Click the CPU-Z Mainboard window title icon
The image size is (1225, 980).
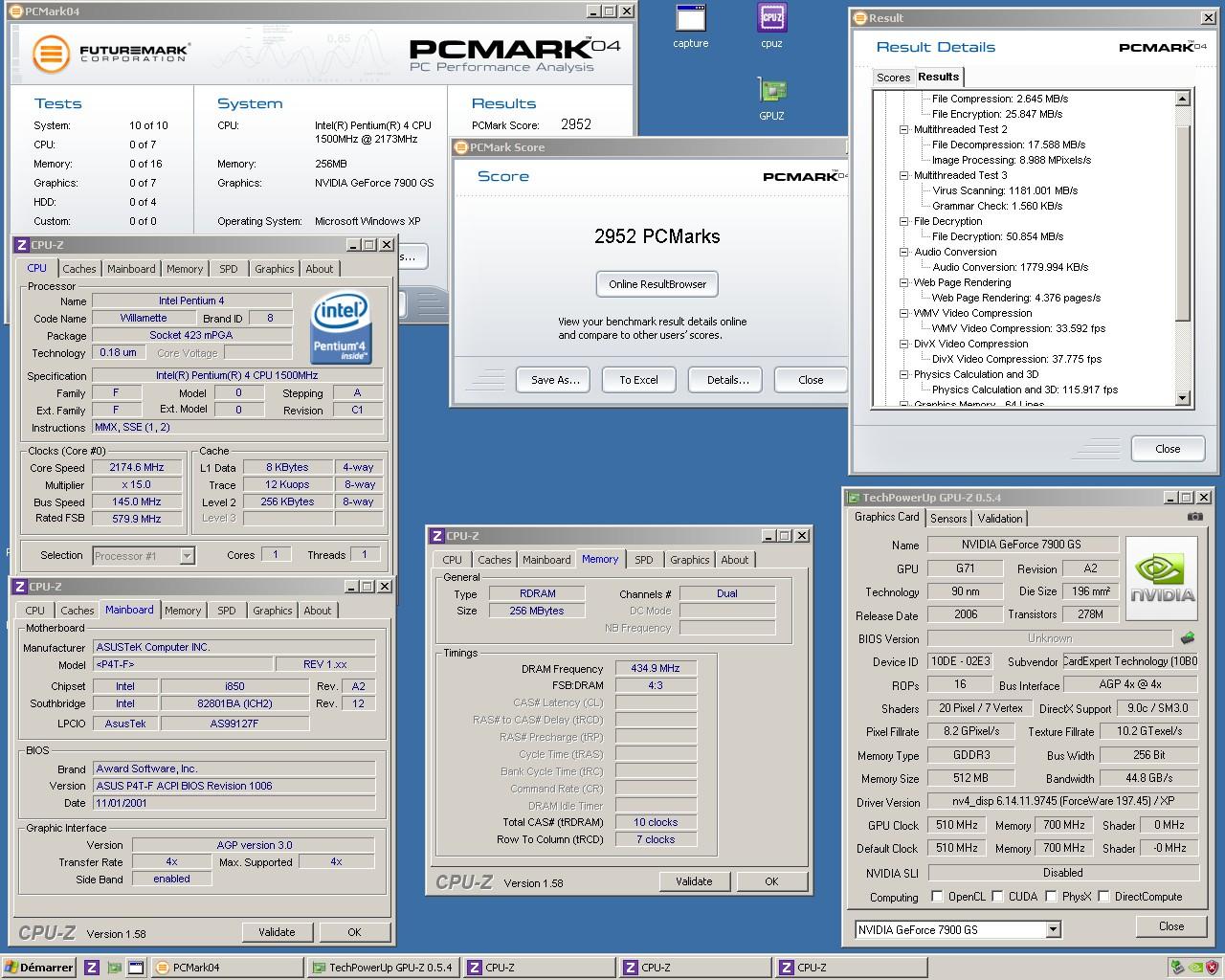tap(20, 587)
